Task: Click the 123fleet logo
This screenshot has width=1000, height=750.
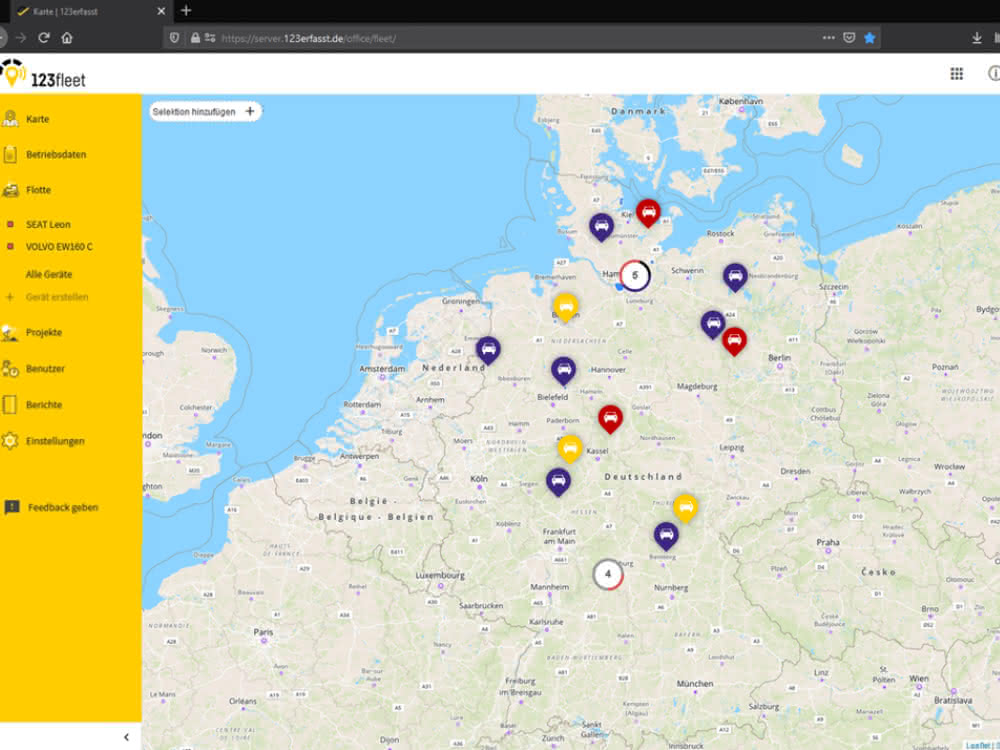Action: coord(43,74)
